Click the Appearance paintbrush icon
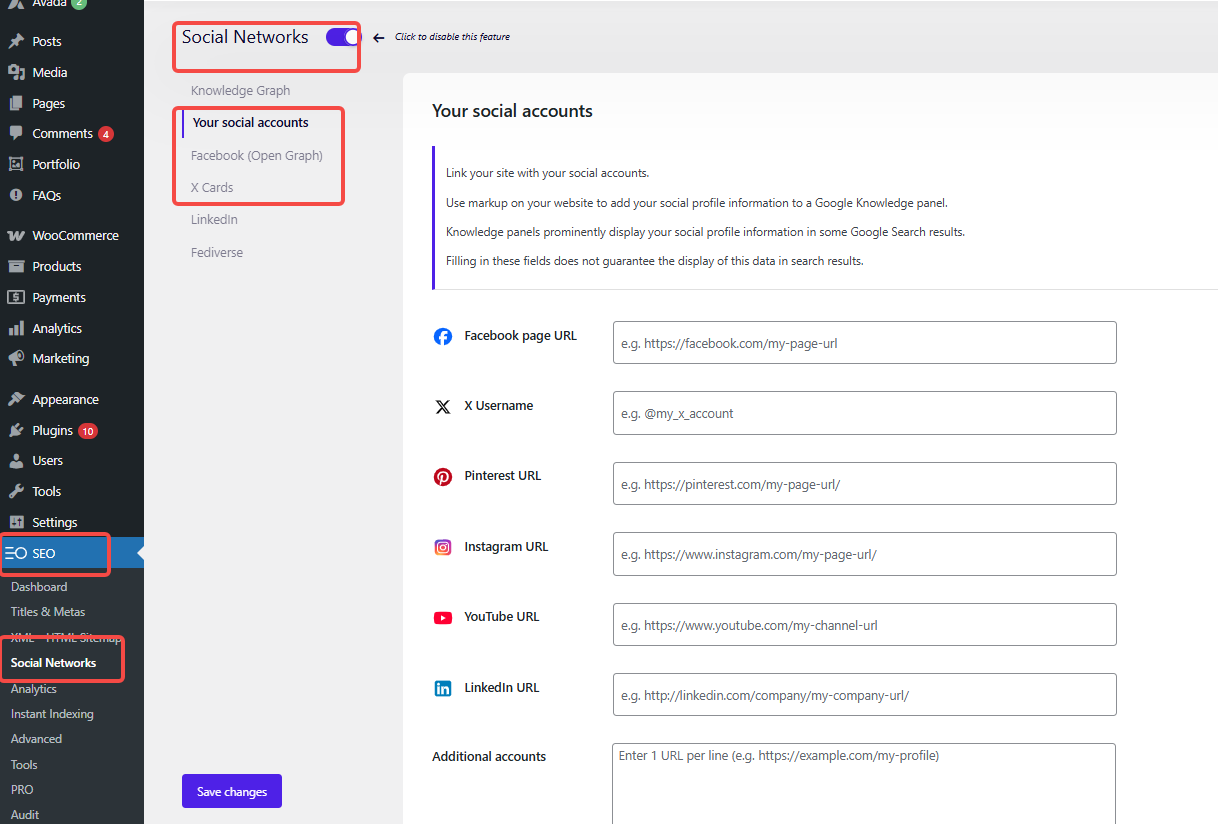Image resolution: width=1218 pixels, height=824 pixels. pyautogui.click(x=16, y=399)
